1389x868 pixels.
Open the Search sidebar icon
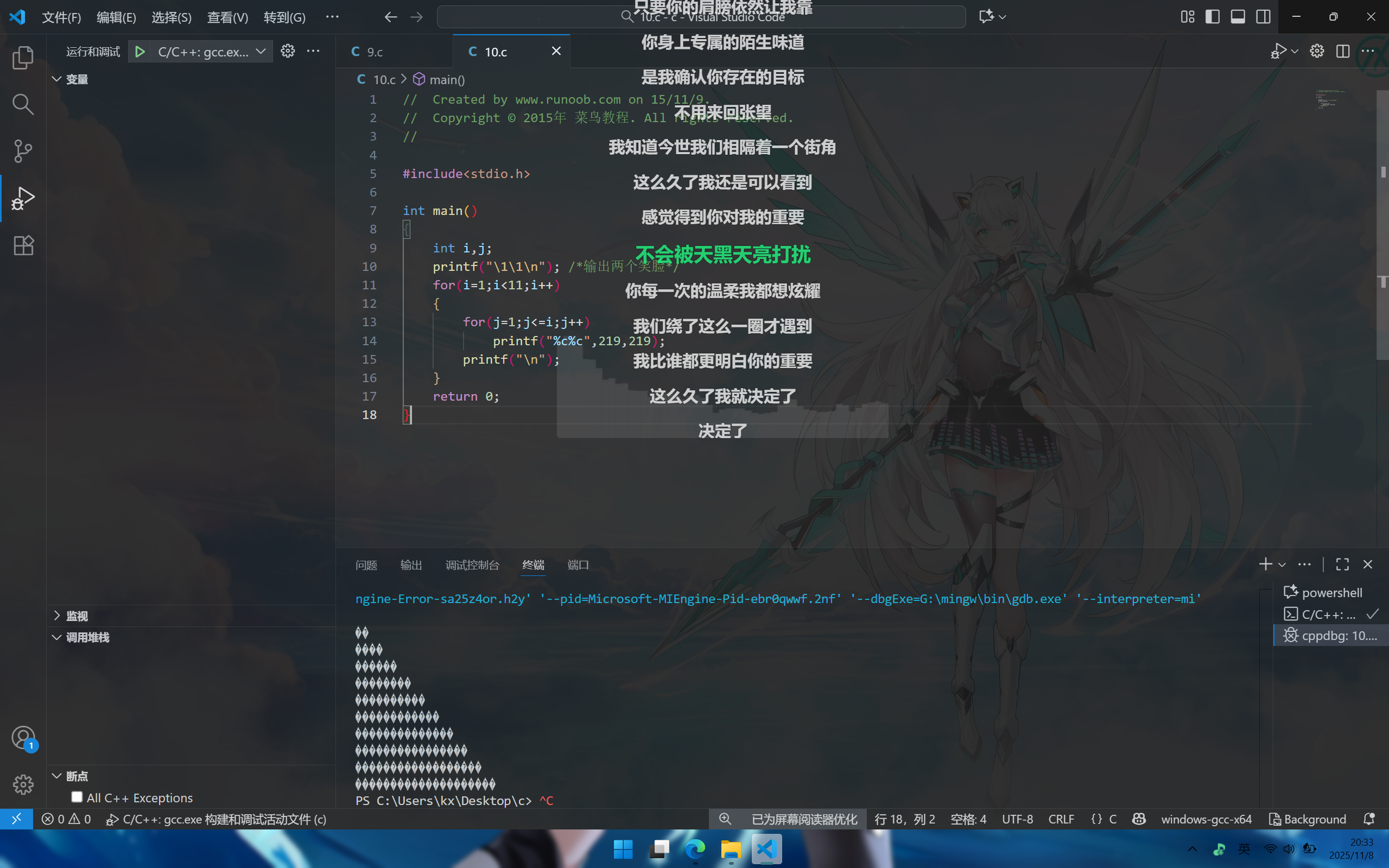click(x=23, y=104)
